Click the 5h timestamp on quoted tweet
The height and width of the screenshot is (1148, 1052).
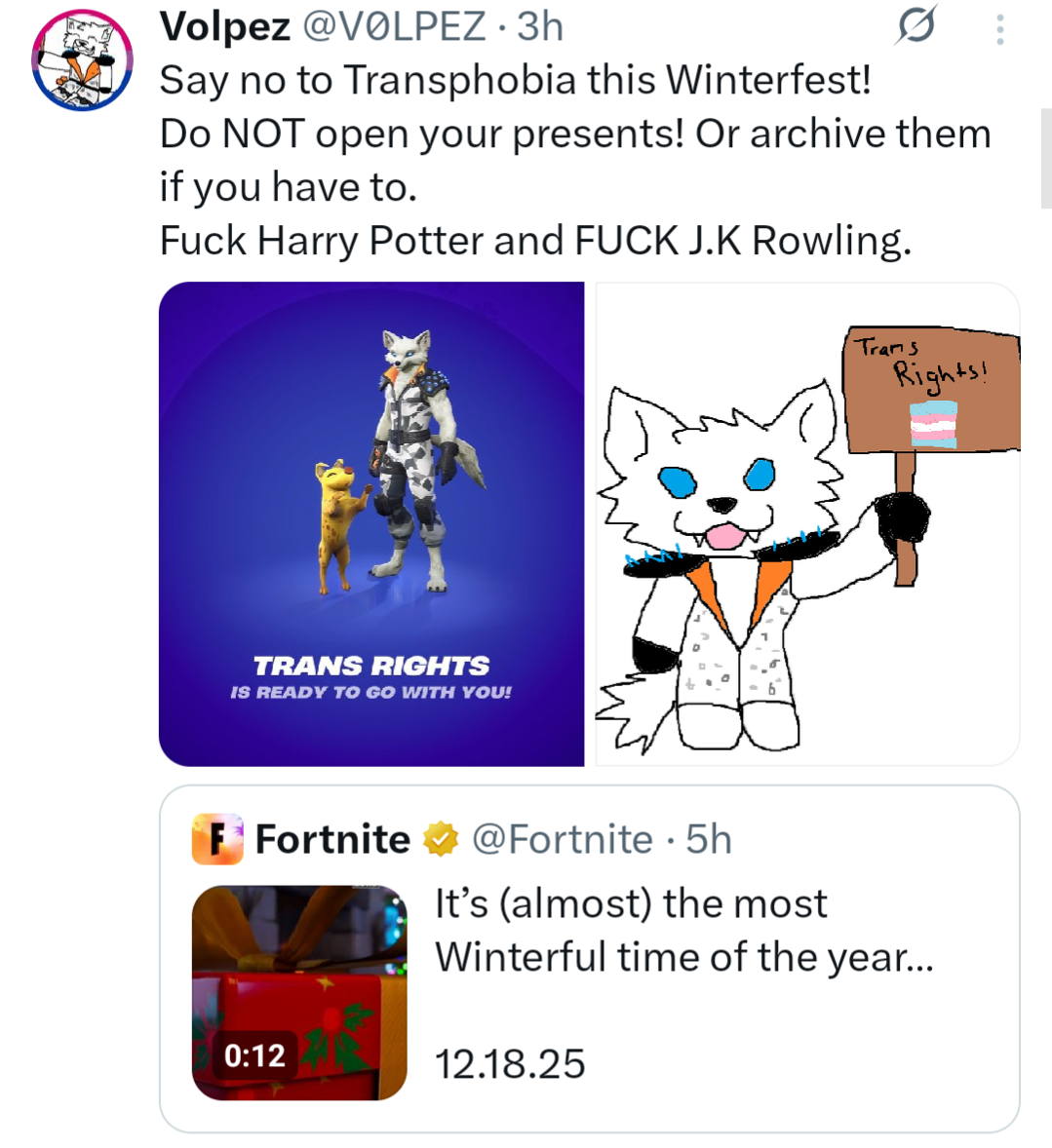[x=709, y=839]
